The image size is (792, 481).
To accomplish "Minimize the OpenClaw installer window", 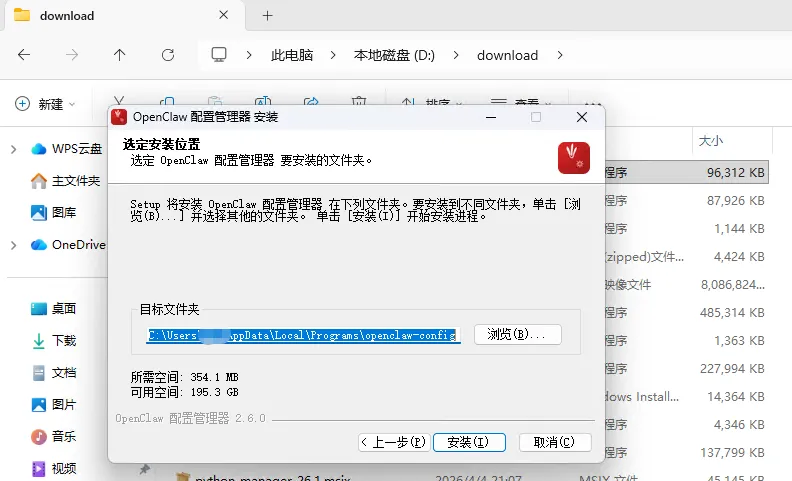I will click(490, 117).
